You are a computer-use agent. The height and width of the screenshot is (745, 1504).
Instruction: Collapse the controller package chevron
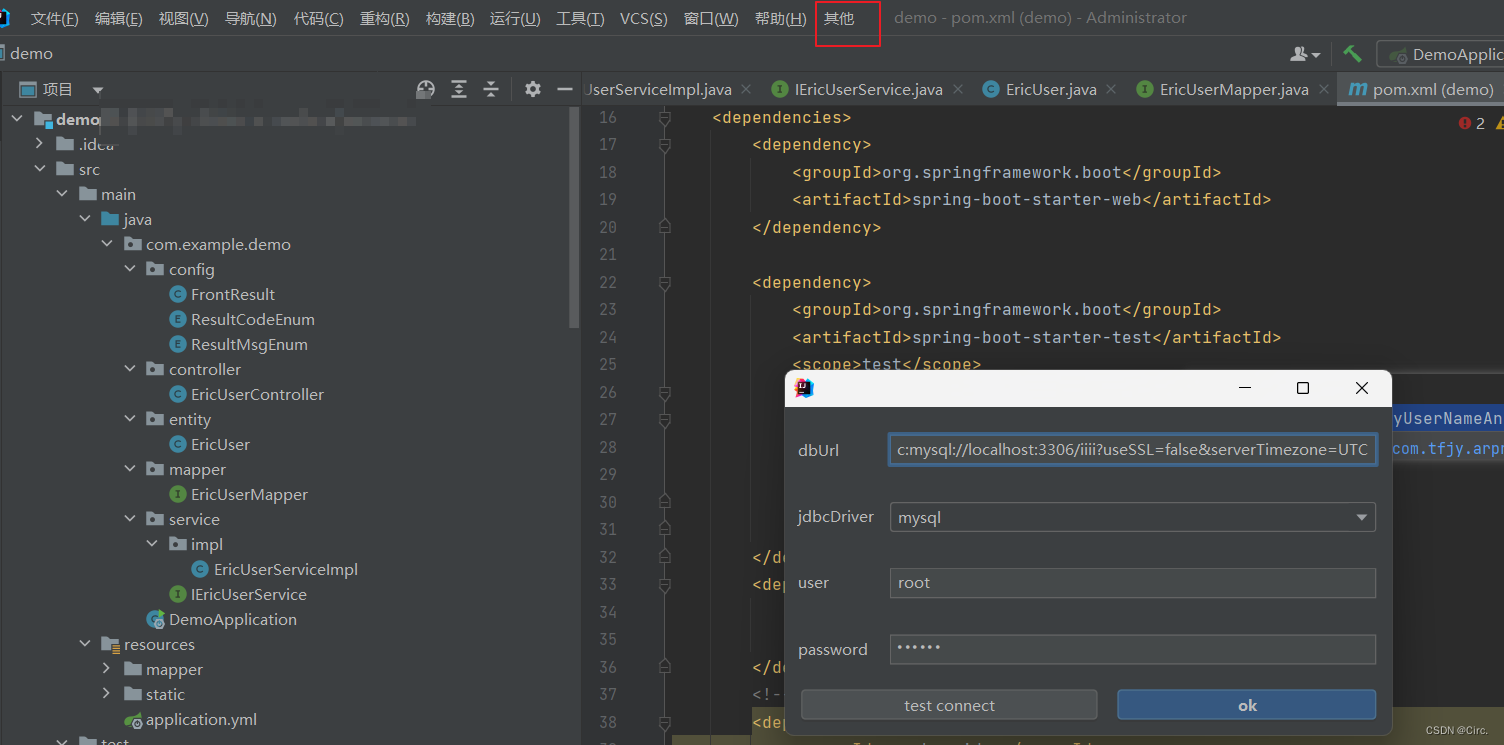(x=130, y=369)
